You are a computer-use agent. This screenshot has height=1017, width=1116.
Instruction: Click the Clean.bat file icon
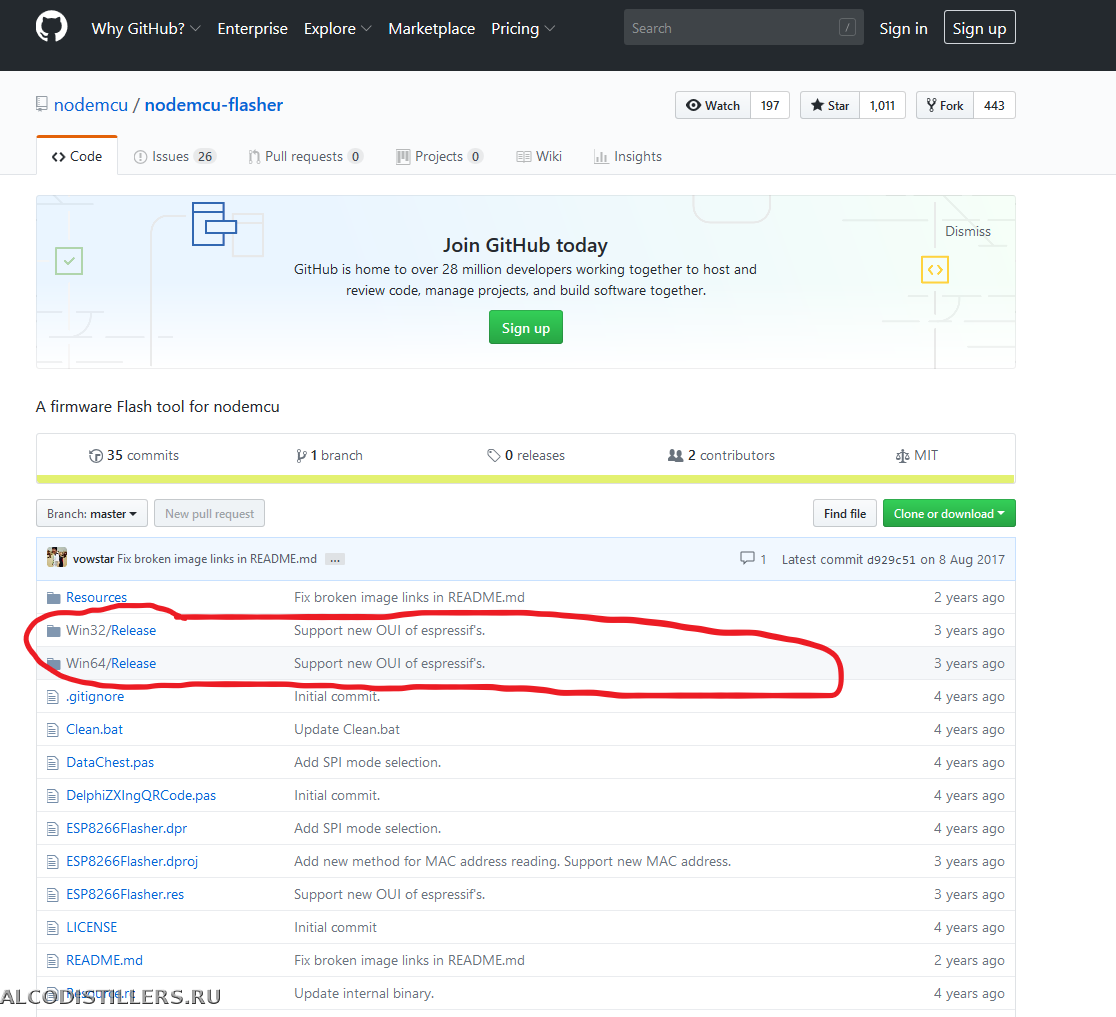[53, 729]
